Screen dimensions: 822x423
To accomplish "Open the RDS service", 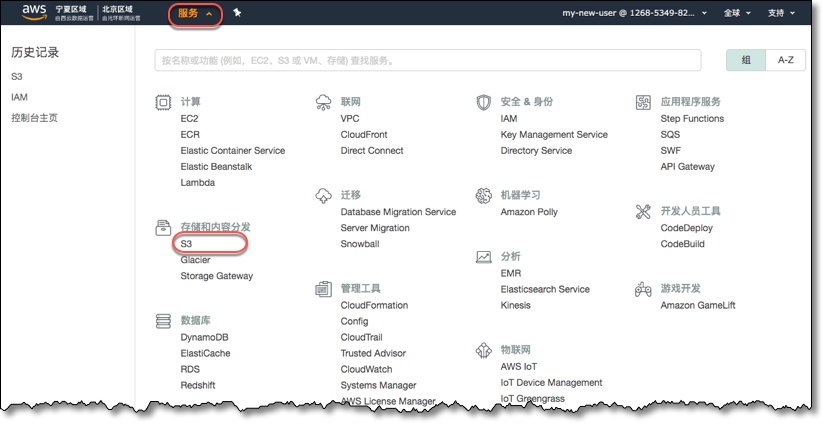I will (x=190, y=370).
